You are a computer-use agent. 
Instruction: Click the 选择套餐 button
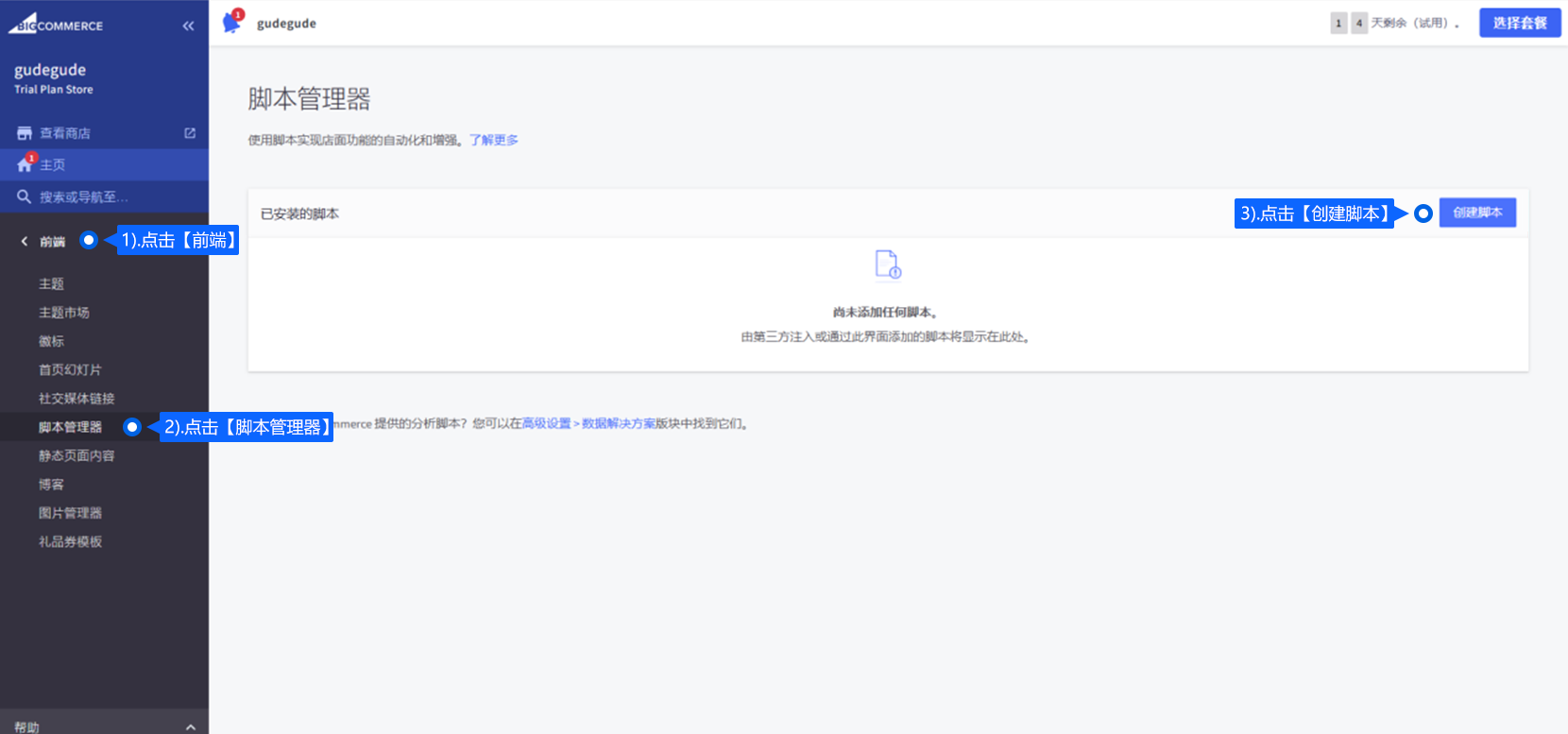tap(1519, 23)
